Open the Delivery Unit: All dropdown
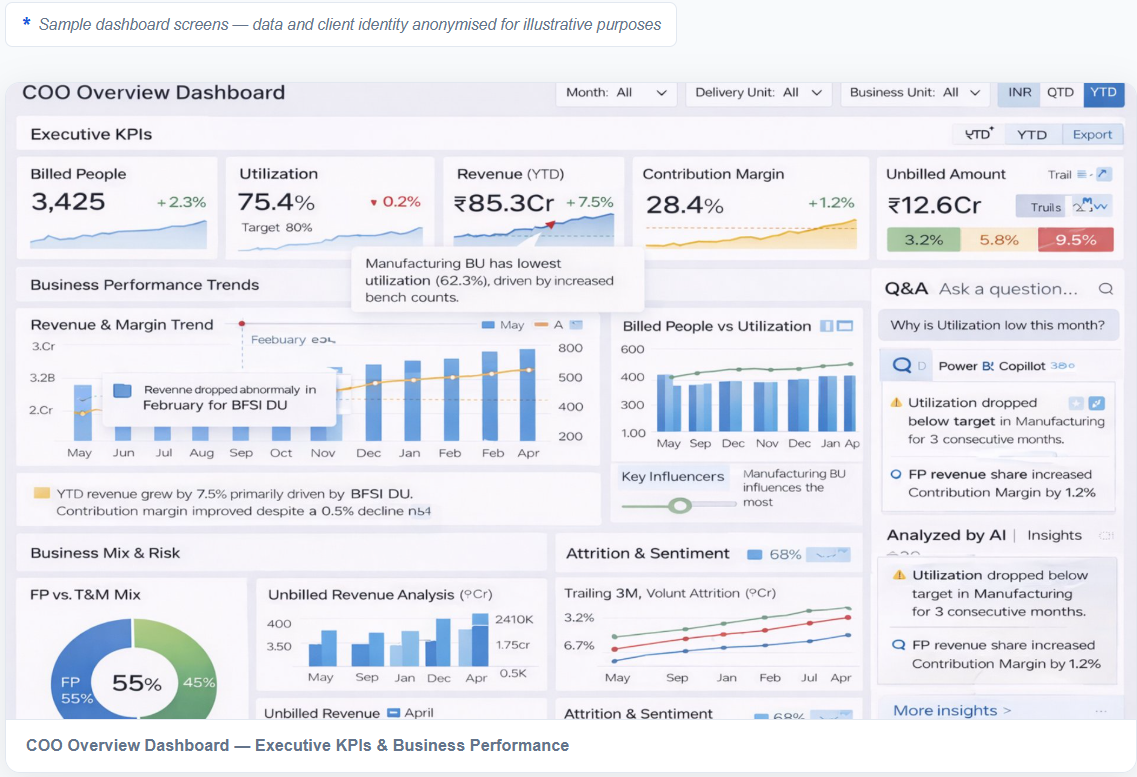Screen dimensions: 1137x777 click(758, 93)
